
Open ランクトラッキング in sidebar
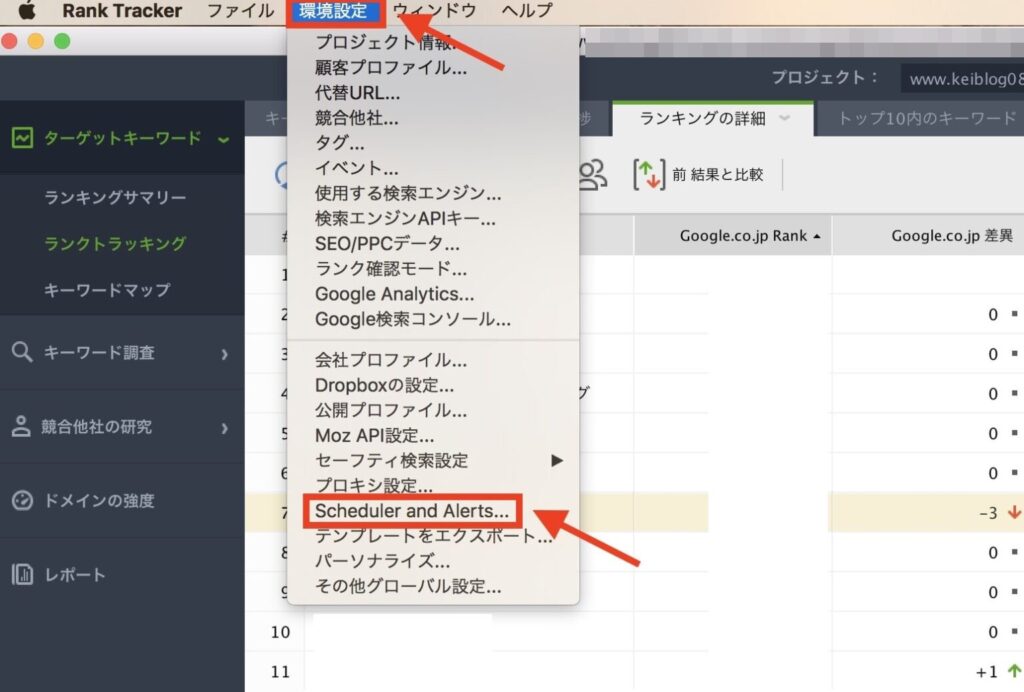(115, 244)
